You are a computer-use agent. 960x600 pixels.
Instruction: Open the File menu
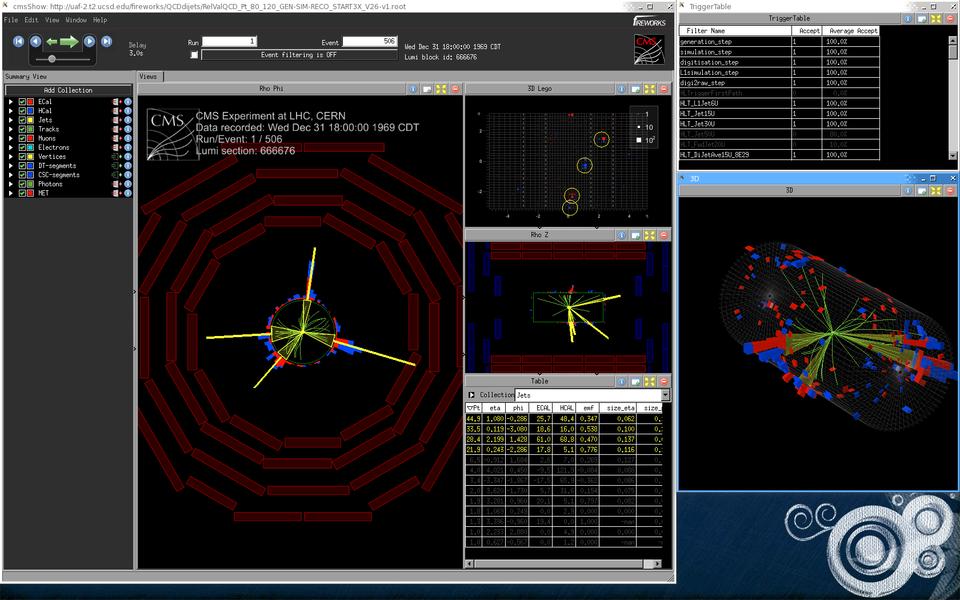[11, 20]
